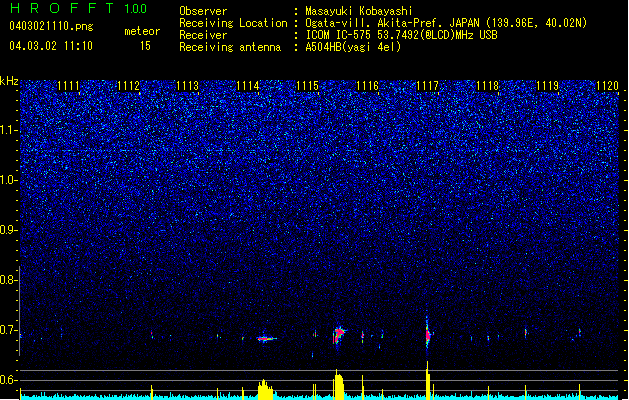Screen dimensions: 629x400
Task: Click the timestamp 04.03.02 11:10
Action: pyautogui.click(x=51, y=46)
